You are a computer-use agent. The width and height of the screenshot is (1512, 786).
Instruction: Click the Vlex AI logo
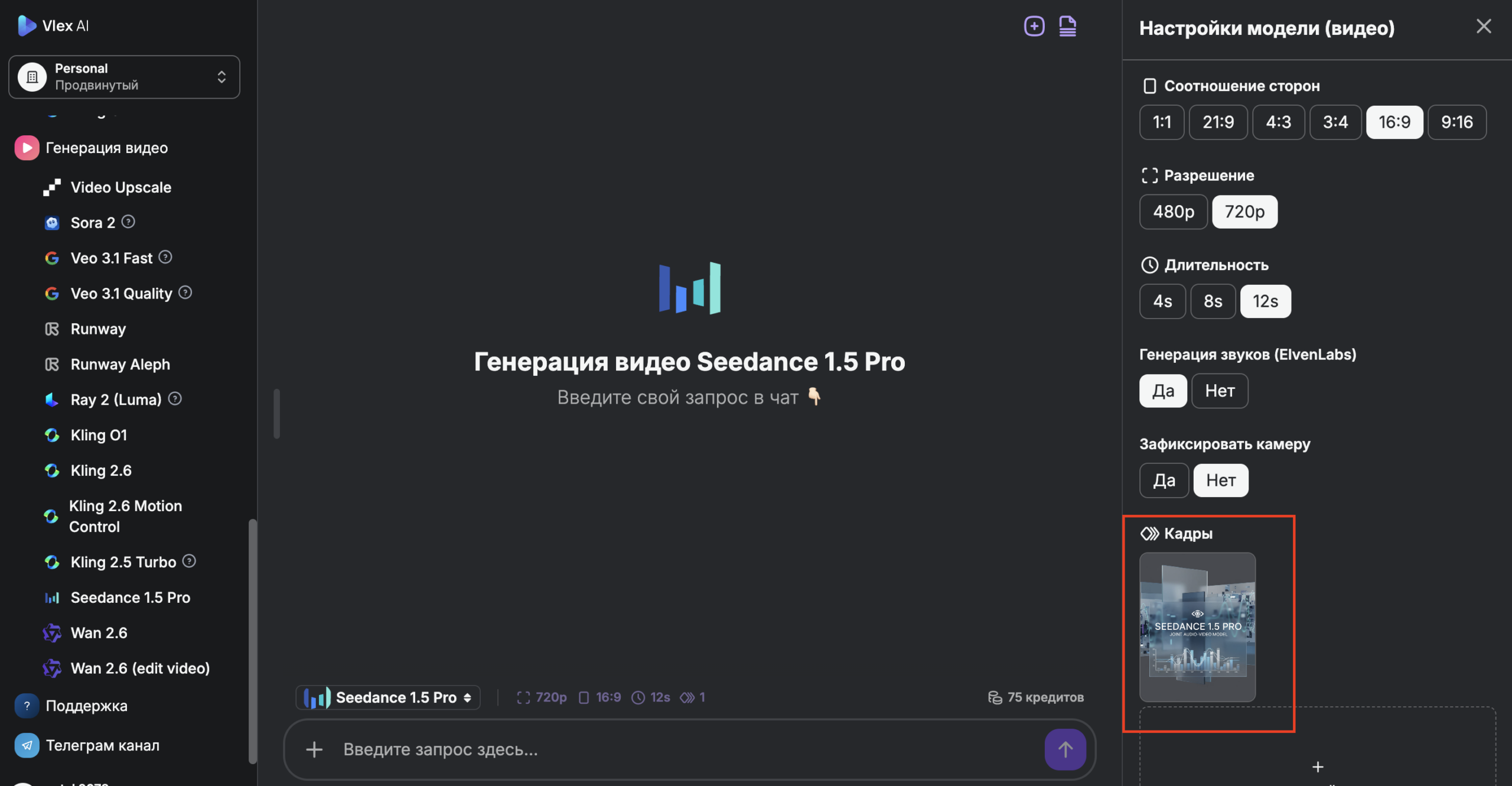tap(53, 25)
